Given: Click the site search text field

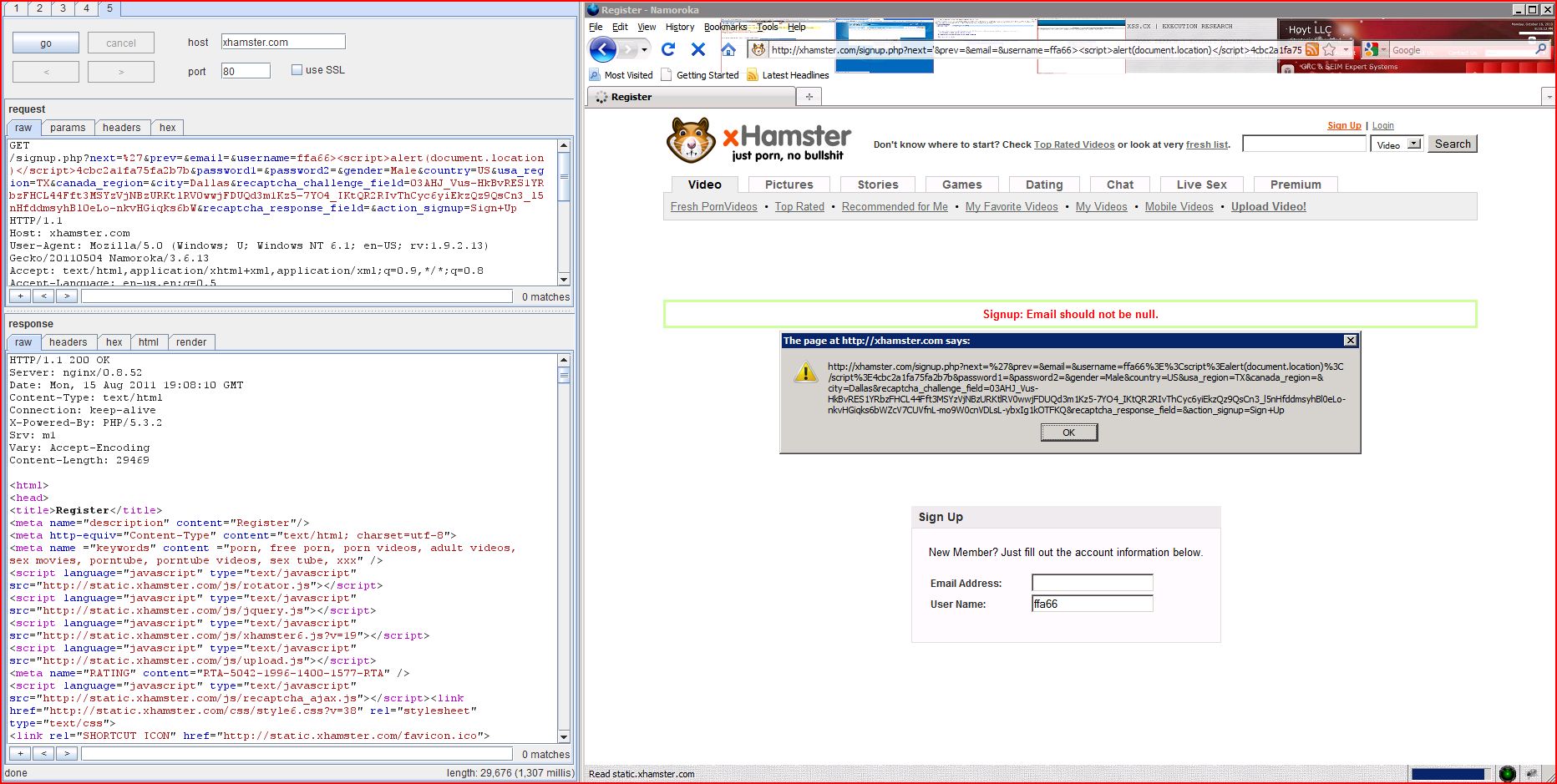Looking at the screenshot, I should click(x=1305, y=144).
